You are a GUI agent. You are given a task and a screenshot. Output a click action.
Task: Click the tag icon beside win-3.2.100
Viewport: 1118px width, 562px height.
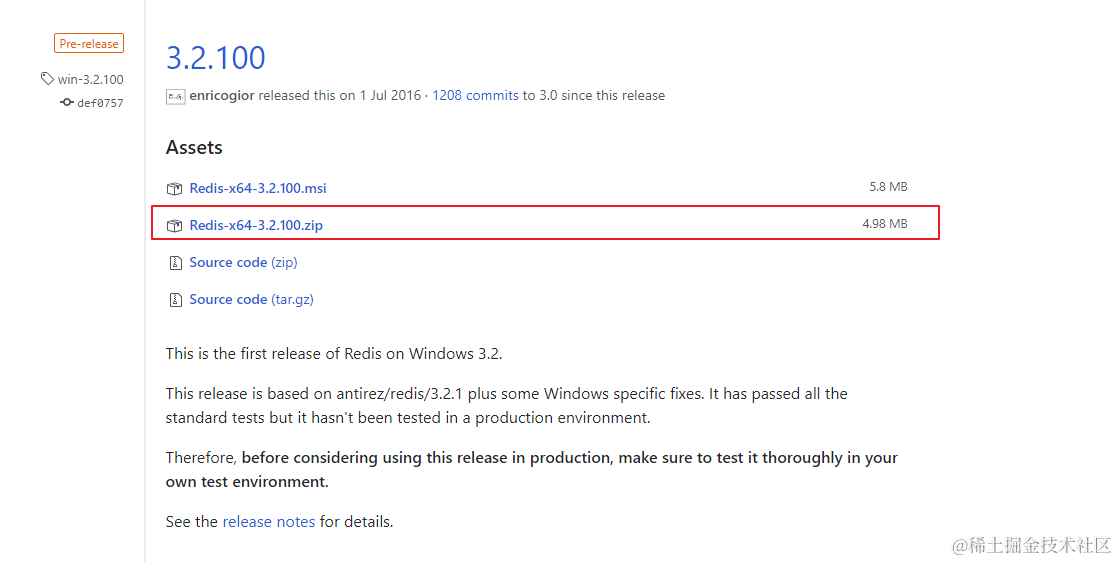[x=47, y=78]
